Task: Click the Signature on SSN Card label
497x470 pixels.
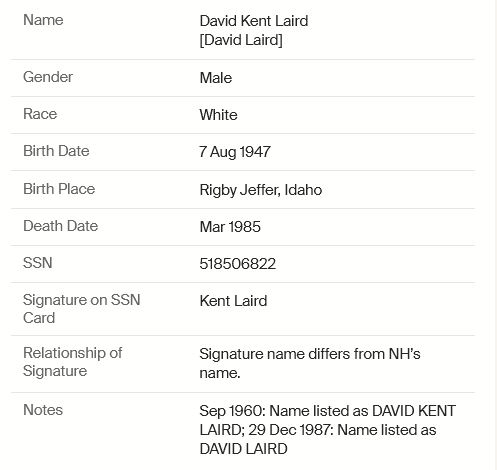Action: [82, 309]
